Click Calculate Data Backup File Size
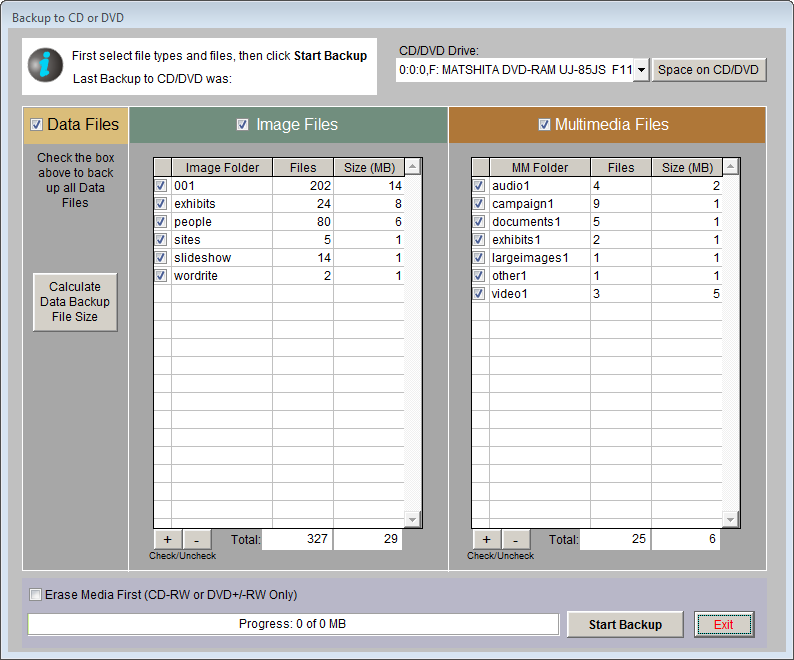Screen dimensions: 794x660 point(75,302)
